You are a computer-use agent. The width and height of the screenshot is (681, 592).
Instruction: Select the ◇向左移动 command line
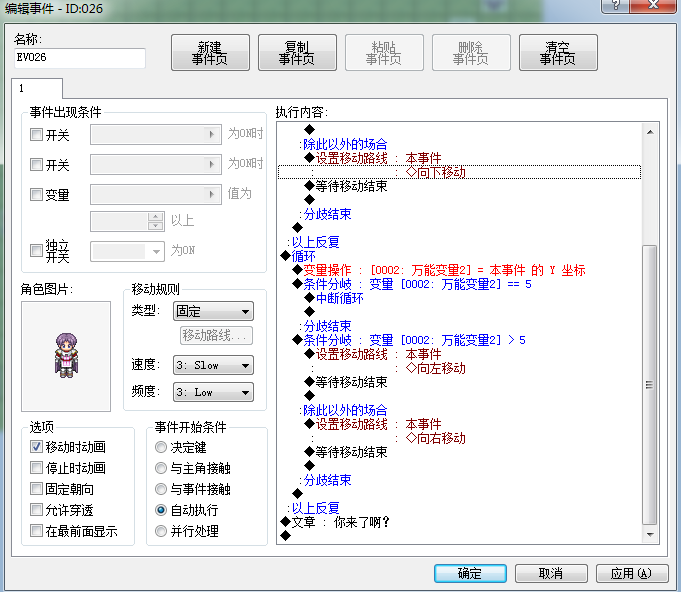(459, 368)
